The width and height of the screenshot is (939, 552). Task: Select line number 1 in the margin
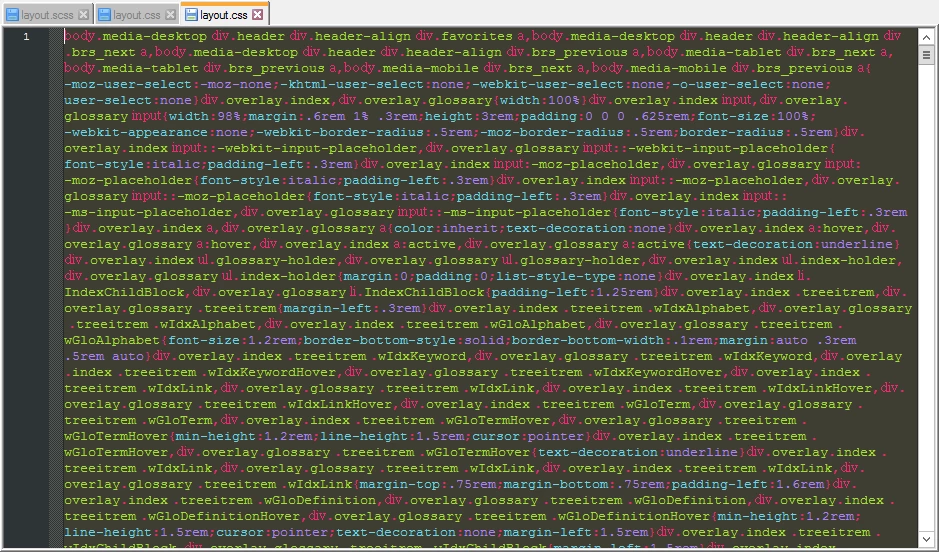(26, 37)
